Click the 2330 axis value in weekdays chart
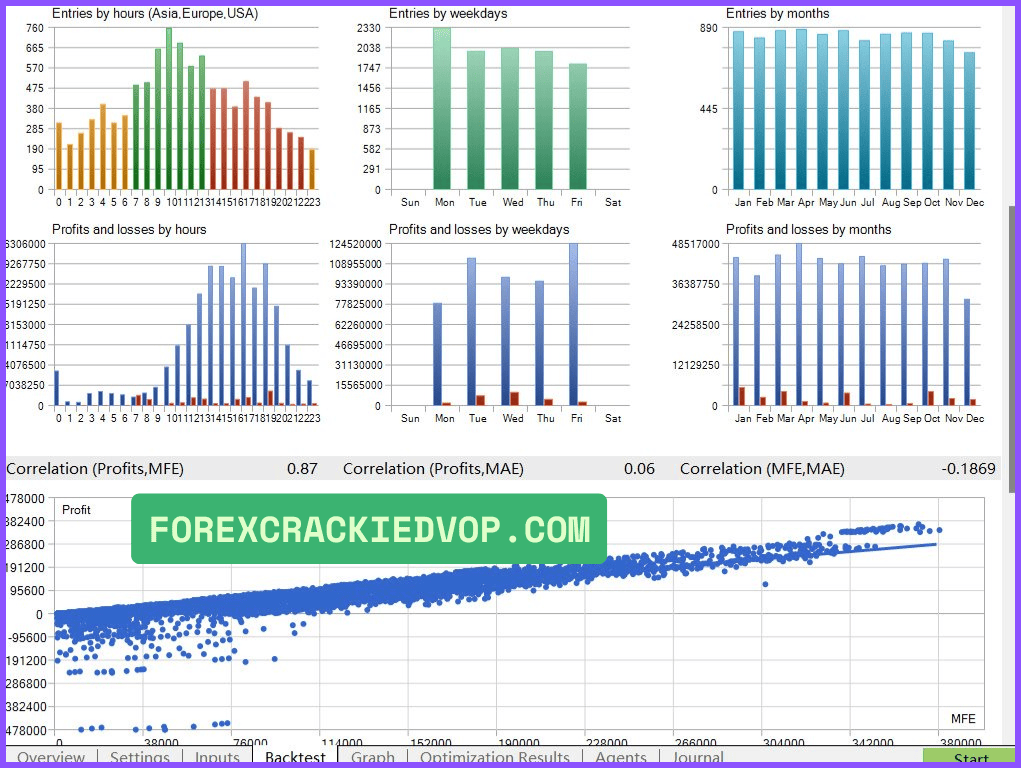The image size is (1021, 768). tap(369, 28)
